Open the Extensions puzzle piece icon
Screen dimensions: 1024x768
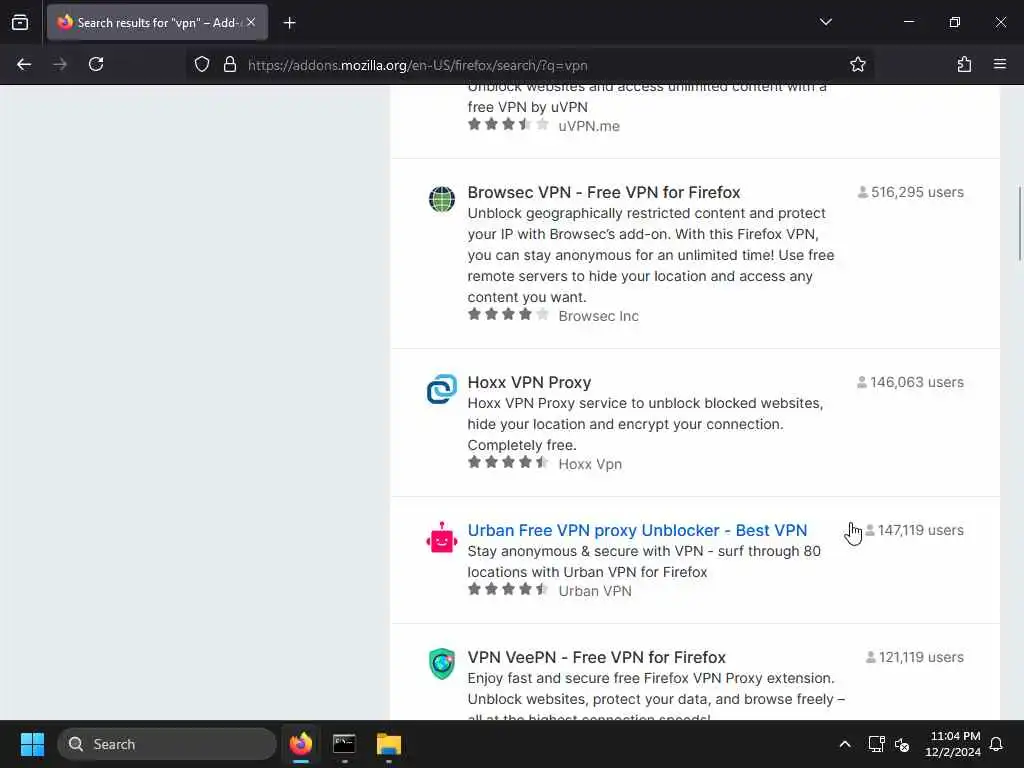[x=964, y=64]
